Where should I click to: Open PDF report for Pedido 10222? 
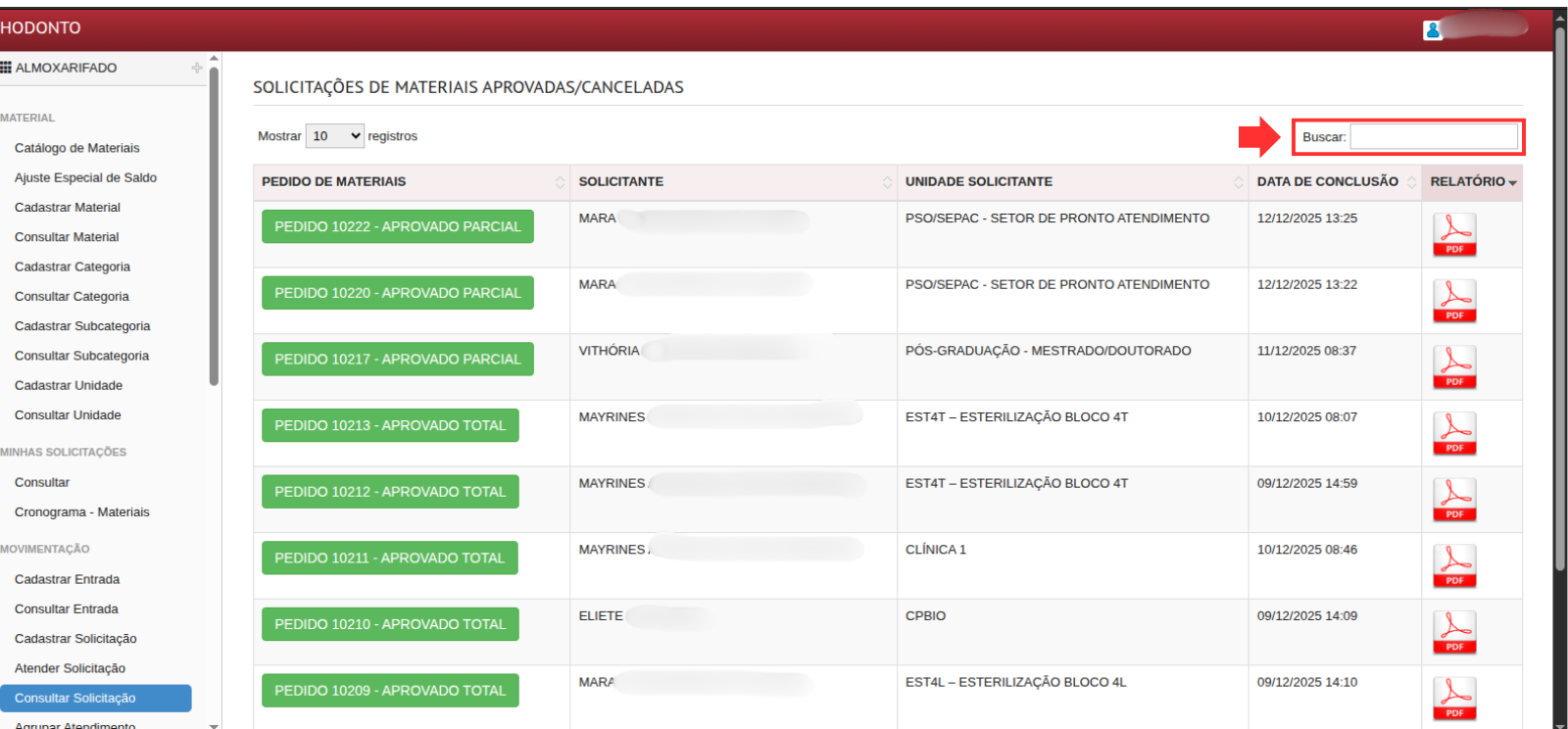1454,235
